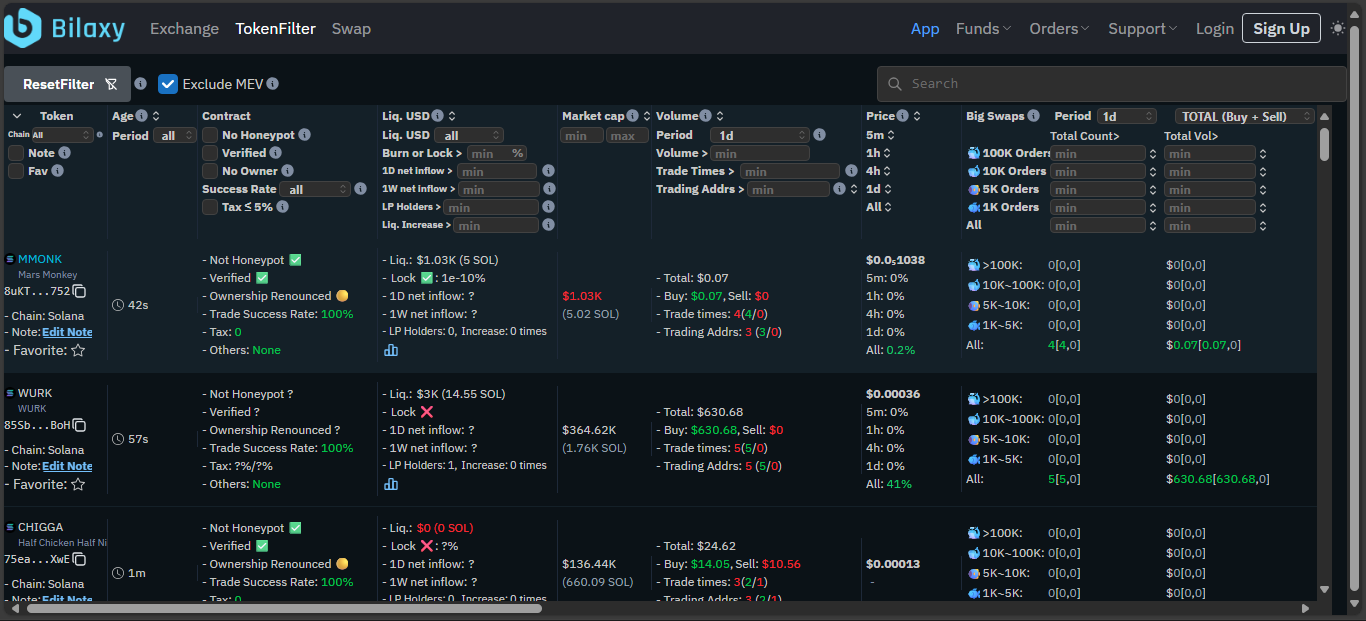Open the Funds menu

[x=982, y=29]
